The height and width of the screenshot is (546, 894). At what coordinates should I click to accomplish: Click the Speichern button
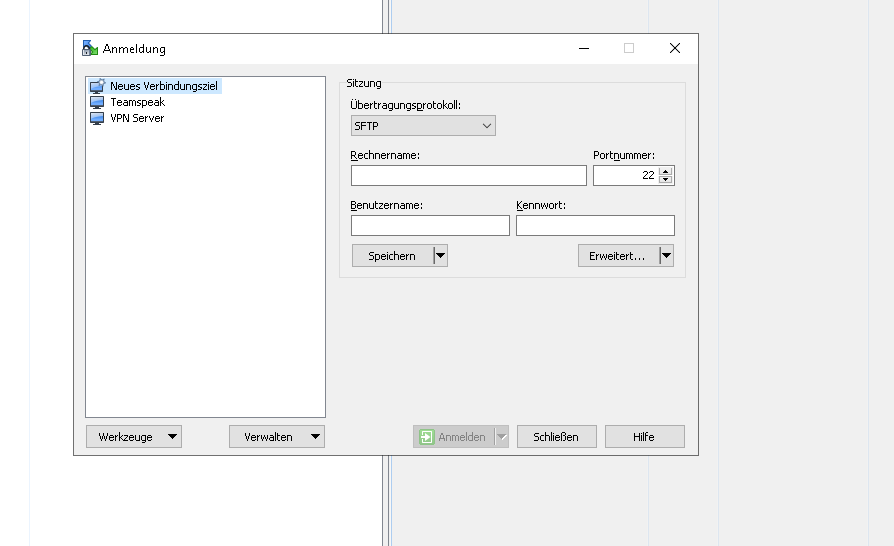tap(392, 256)
